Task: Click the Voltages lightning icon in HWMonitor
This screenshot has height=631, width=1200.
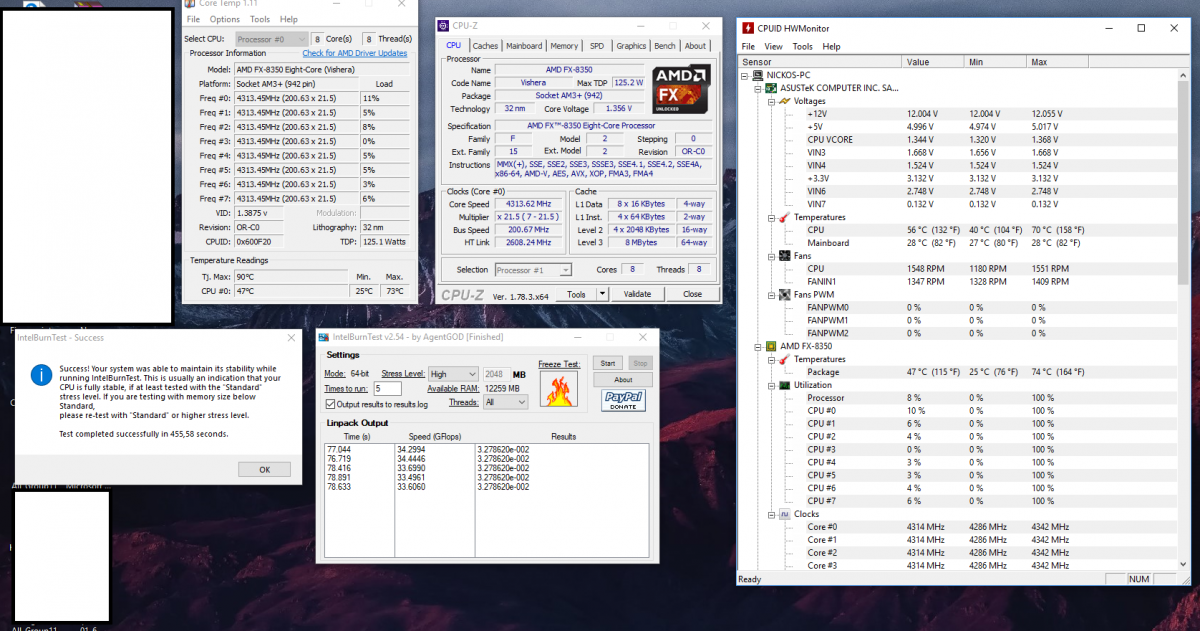Action: click(x=784, y=101)
